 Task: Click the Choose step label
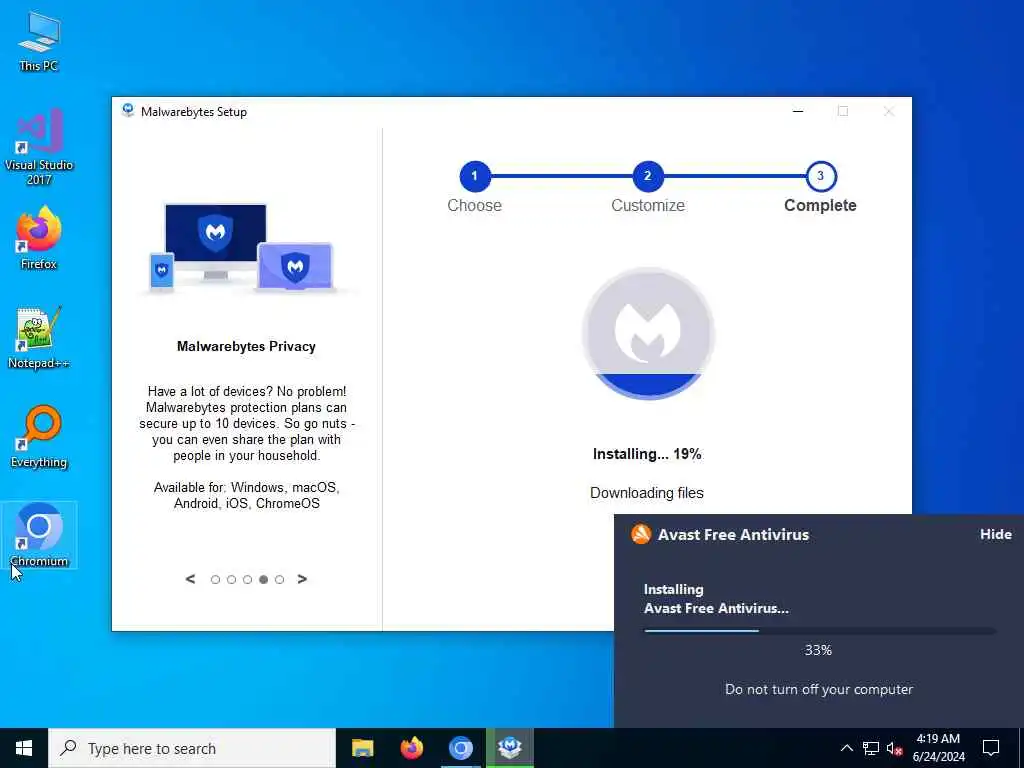pos(475,205)
